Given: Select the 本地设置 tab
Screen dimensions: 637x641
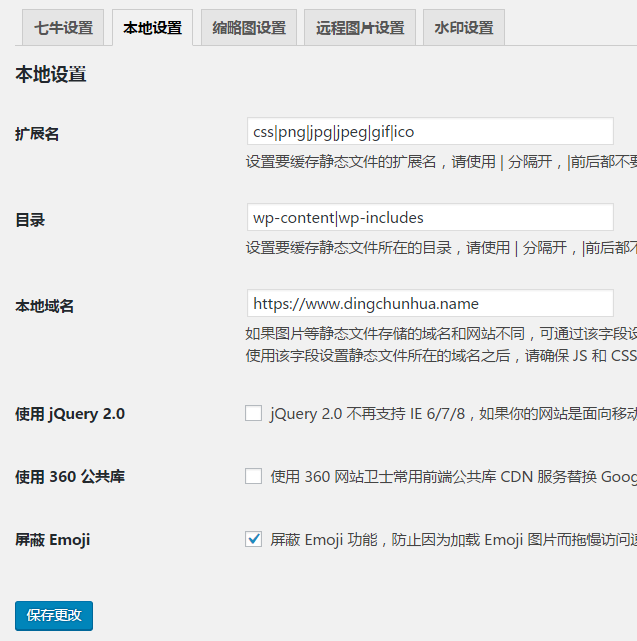Looking at the screenshot, I should click(153, 28).
